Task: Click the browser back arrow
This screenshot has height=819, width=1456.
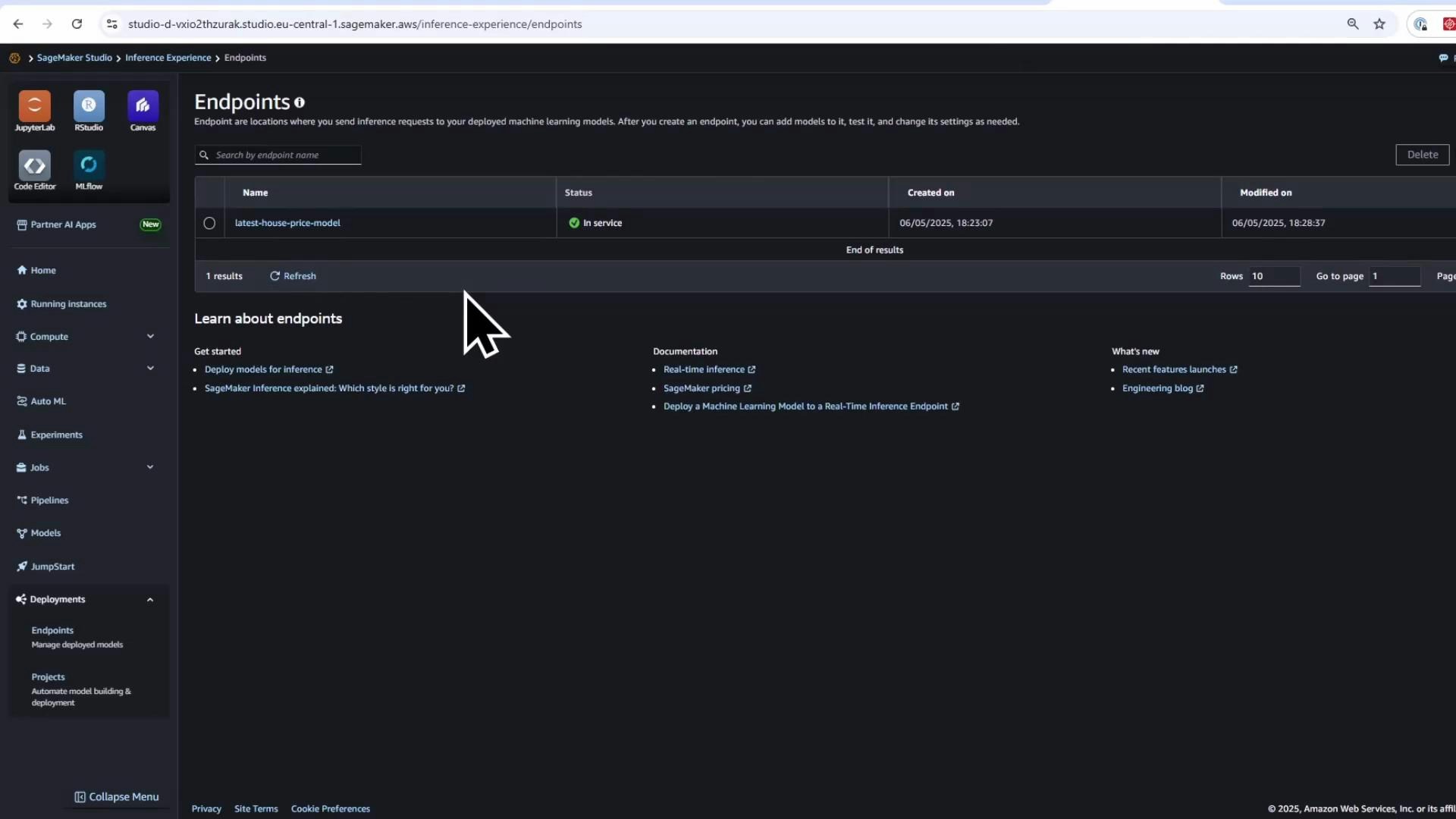Action: [18, 24]
